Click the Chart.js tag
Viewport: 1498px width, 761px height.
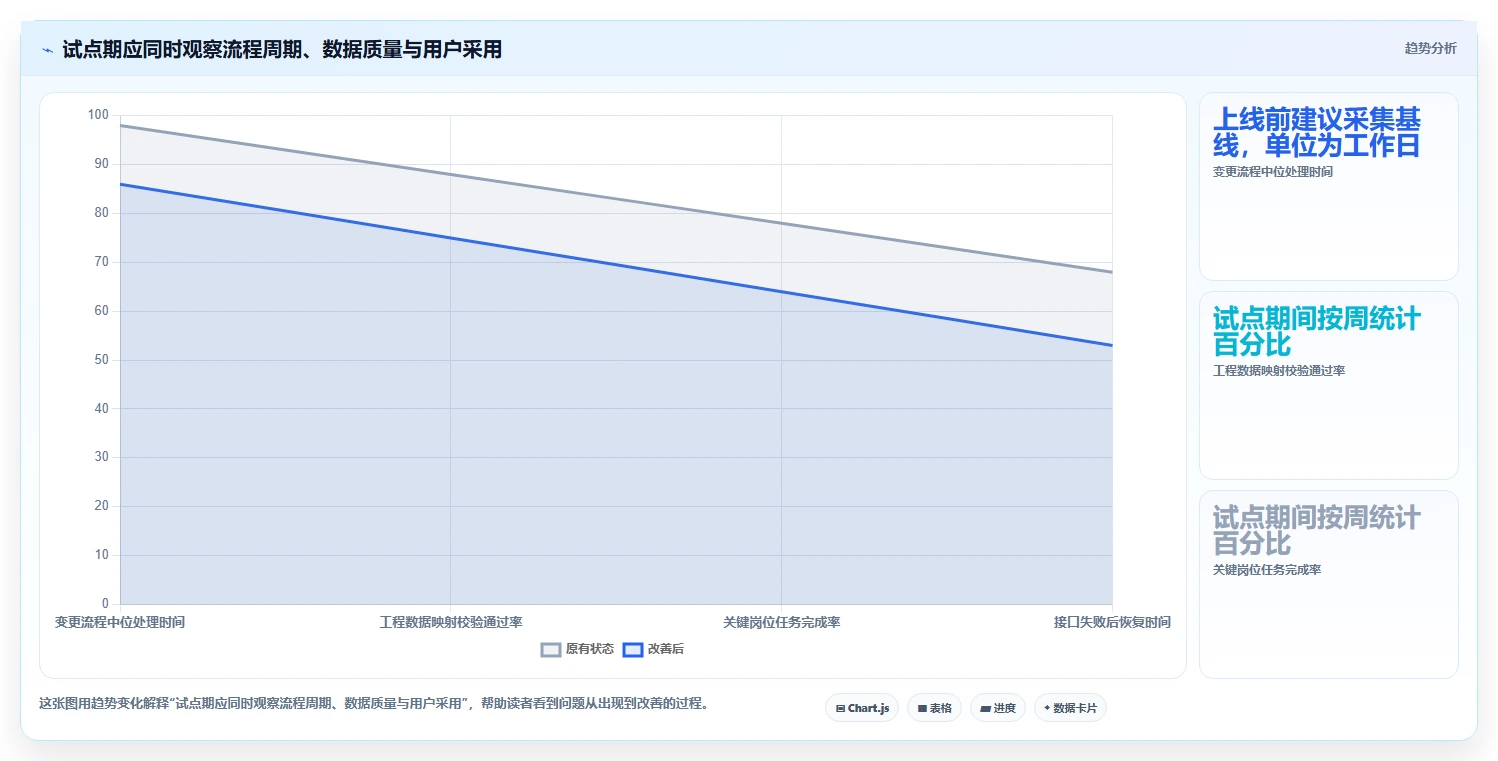(862, 708)
